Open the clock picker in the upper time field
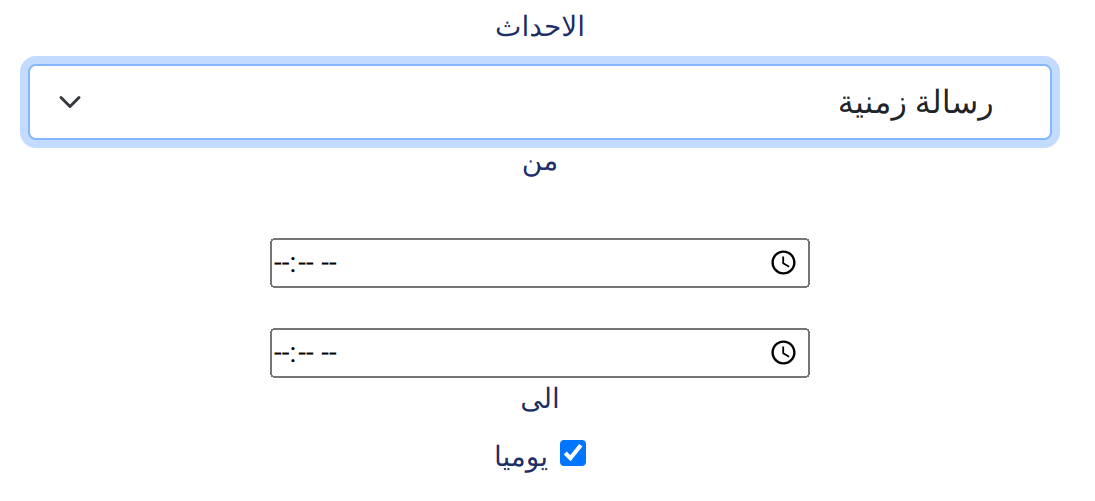The width and height of the screenshot is (1095, 501). tap(783, 263)
